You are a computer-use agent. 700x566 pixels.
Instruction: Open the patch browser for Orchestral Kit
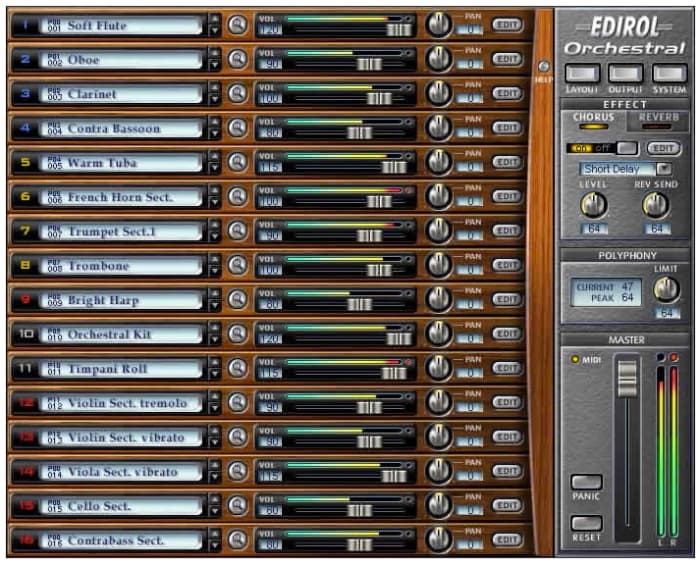point(238,334)
